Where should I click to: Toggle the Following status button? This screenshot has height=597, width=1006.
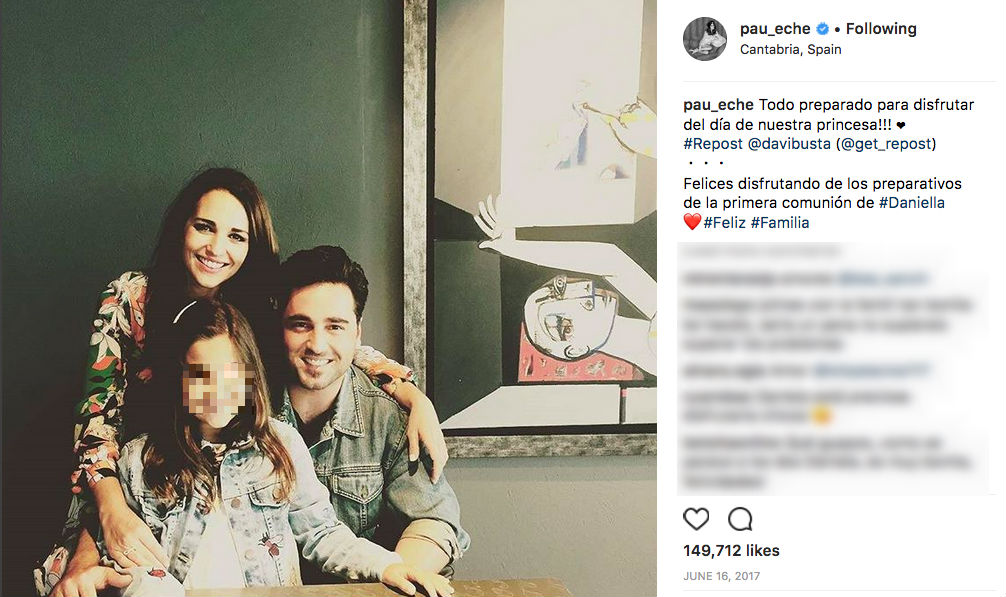[x=881, y=29]
